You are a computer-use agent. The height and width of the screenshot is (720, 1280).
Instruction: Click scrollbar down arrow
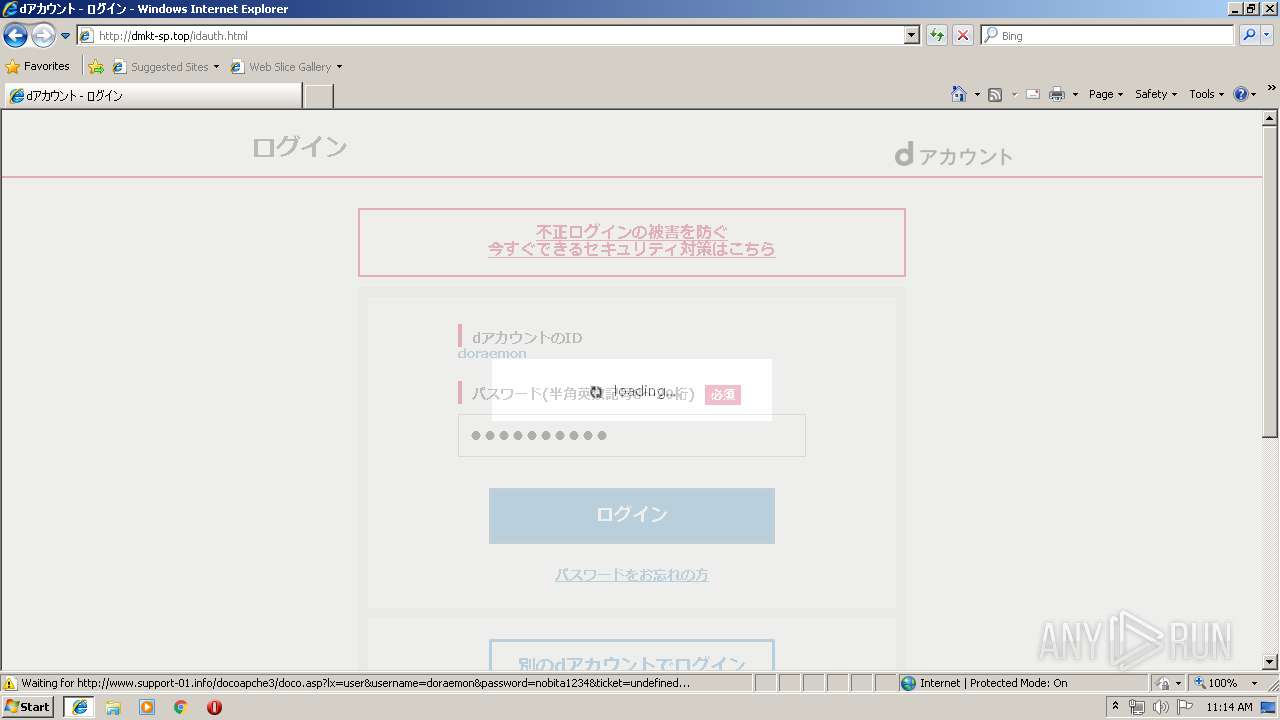pyautogui.click(x=1270, y=662)
